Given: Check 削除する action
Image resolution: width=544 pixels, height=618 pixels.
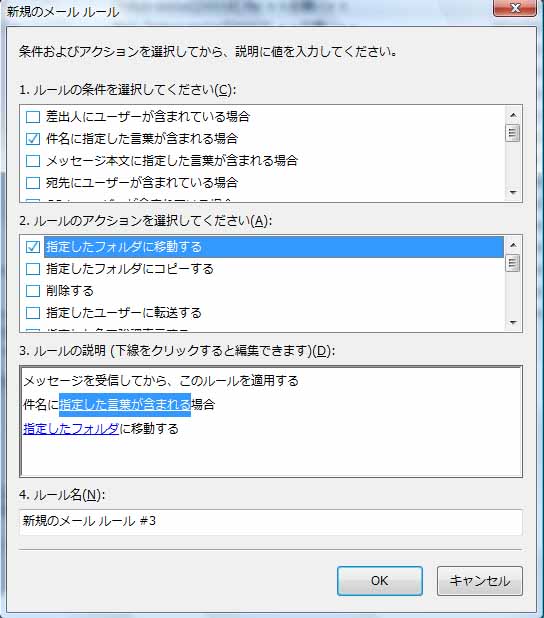Looking at the screenshot, I should pos(33,291).
